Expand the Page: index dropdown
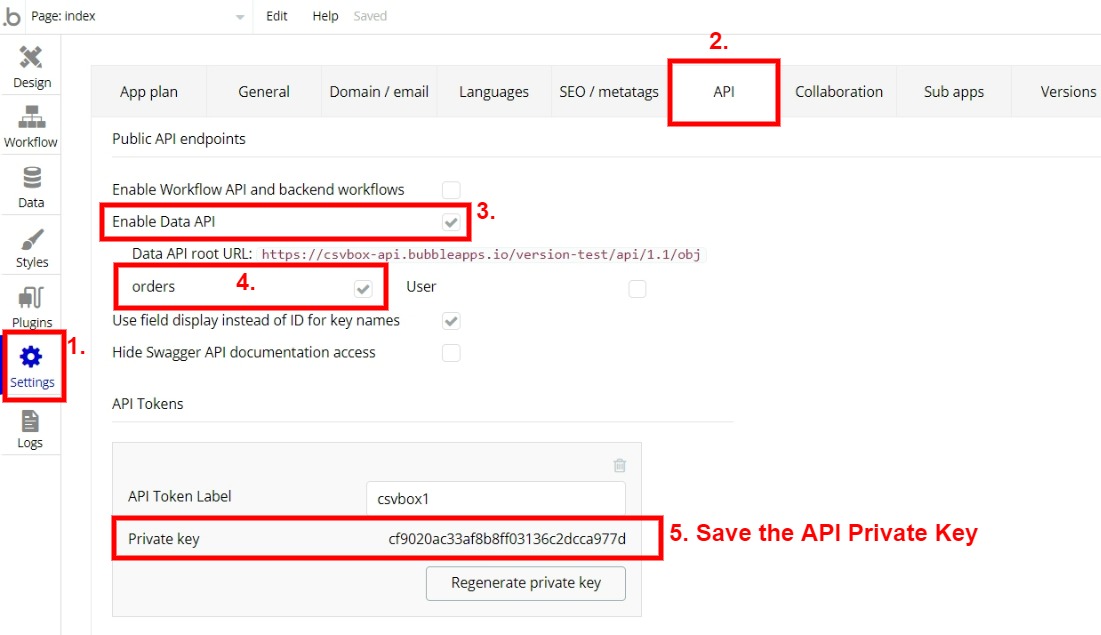This screenshot has width=1101, height=635. pyautogui.click(x=138, y=16)
